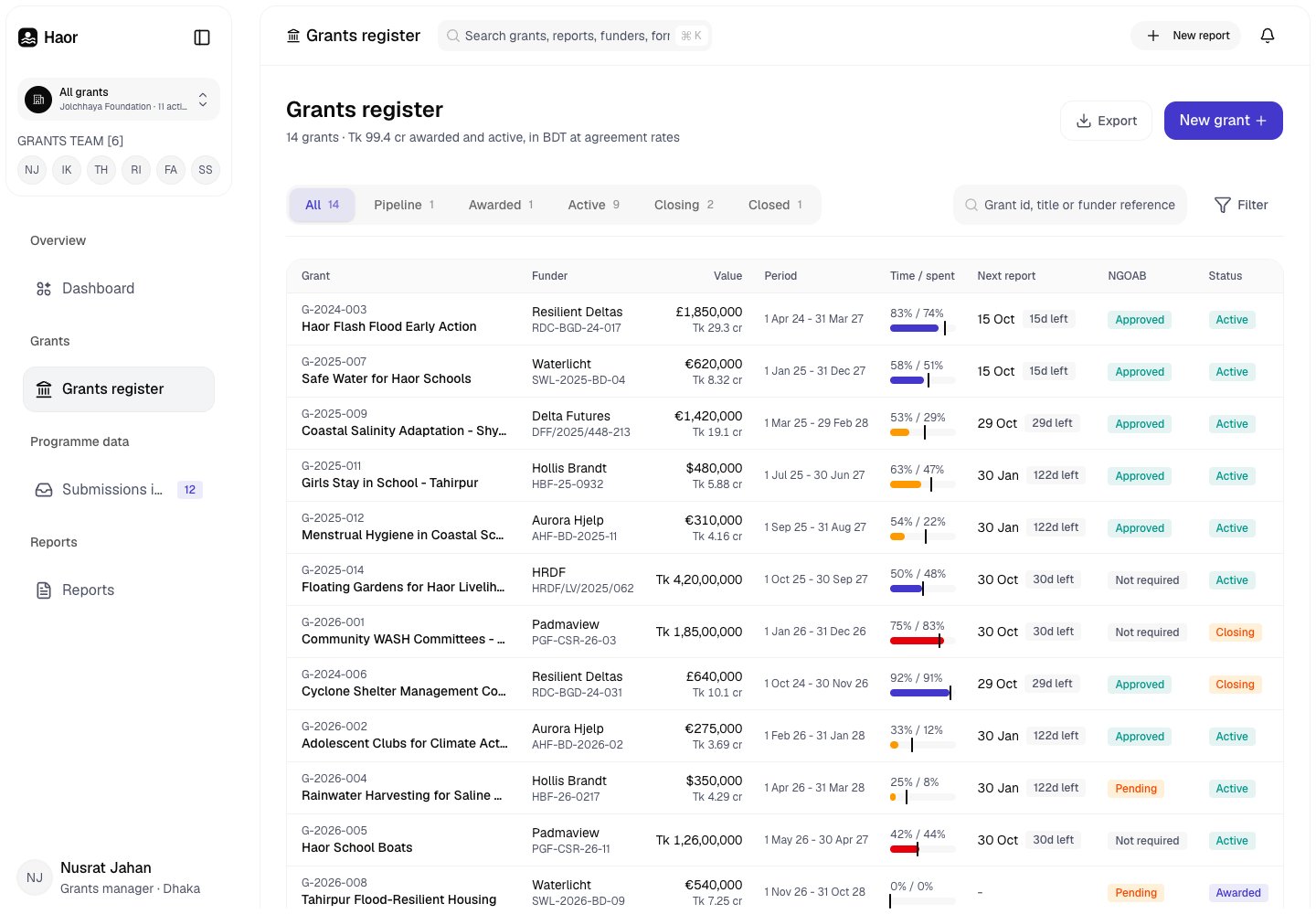The width and height of the screenshot is (1316, 914).
Task: Open Nusrat Jahan user profile
Action: pos(119,877)
